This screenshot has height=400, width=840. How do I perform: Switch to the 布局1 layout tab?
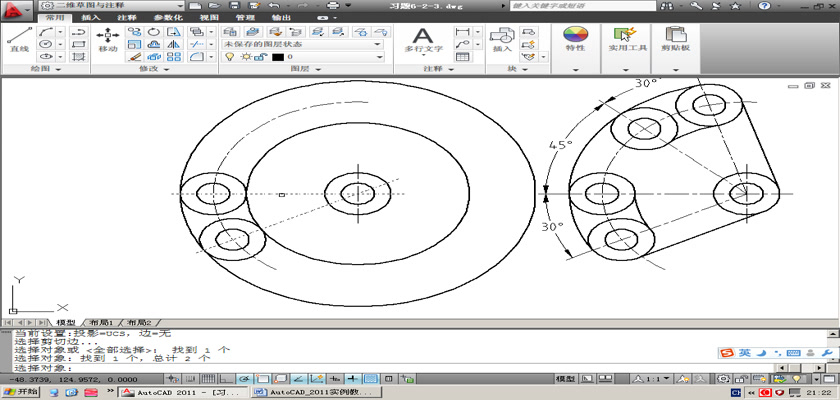102,323
